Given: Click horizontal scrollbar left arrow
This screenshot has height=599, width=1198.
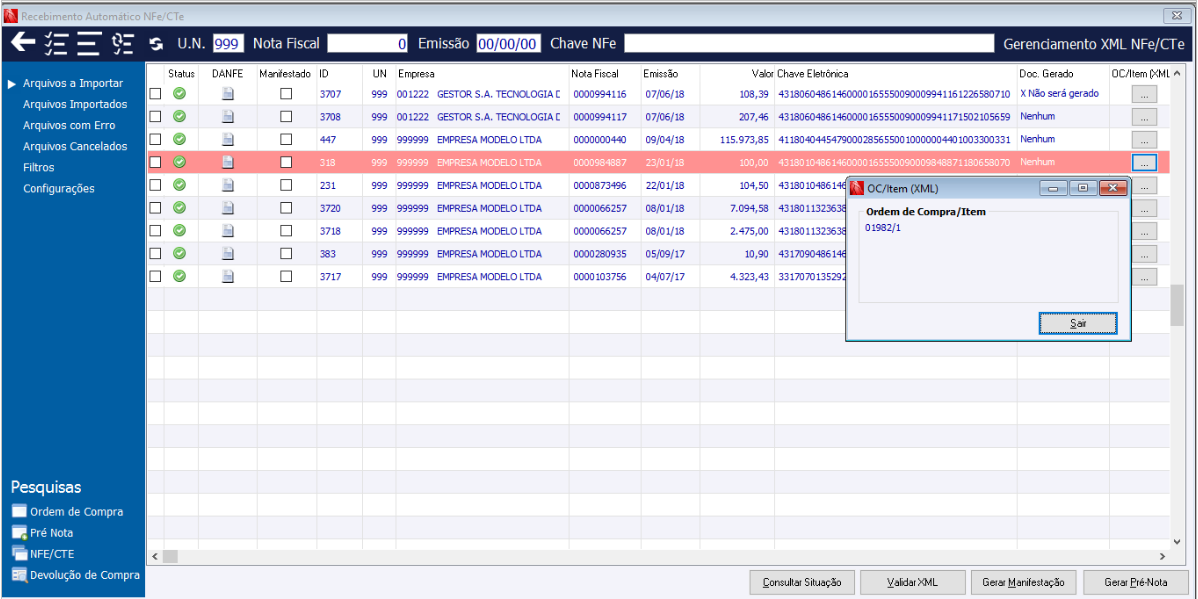Looking at the screenshot, I should pyautogui.click(x=155, y=556).
